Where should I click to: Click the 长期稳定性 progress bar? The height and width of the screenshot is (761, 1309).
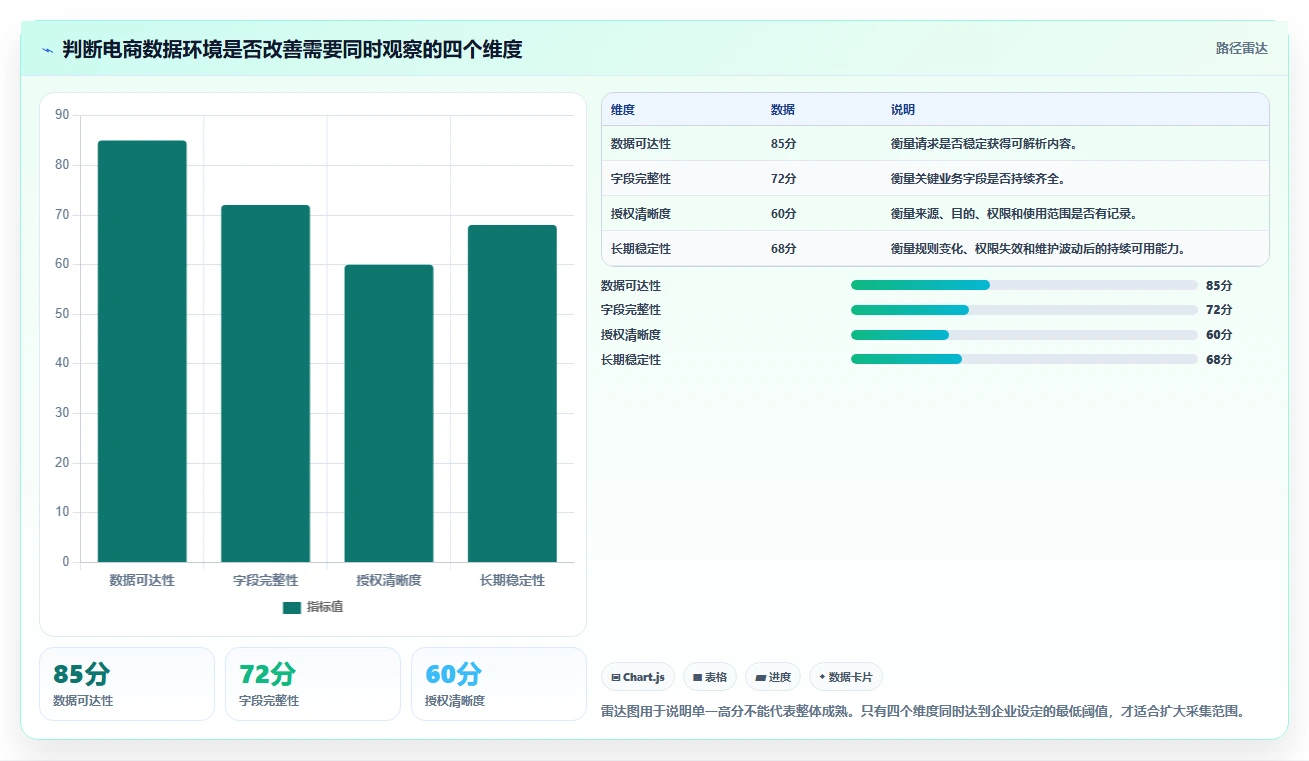(x=1024, y=359)
